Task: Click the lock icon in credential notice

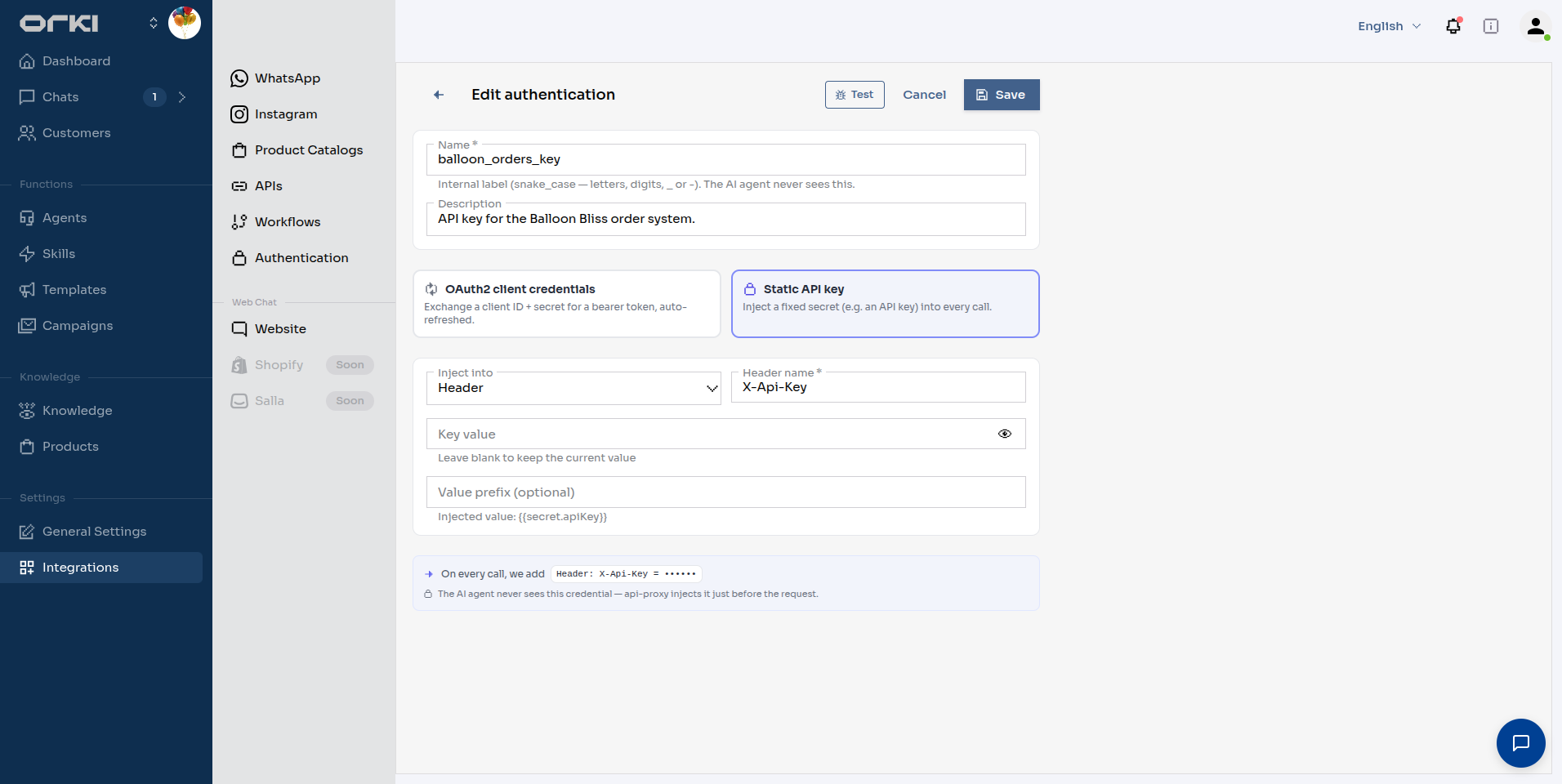Action: click(428, 594)
